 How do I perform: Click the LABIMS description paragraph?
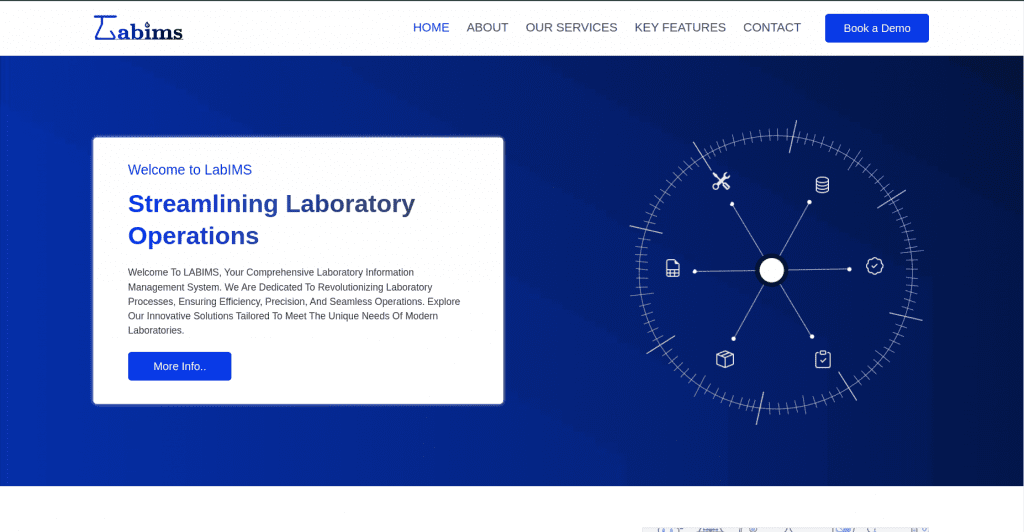[x=294, y=301]
